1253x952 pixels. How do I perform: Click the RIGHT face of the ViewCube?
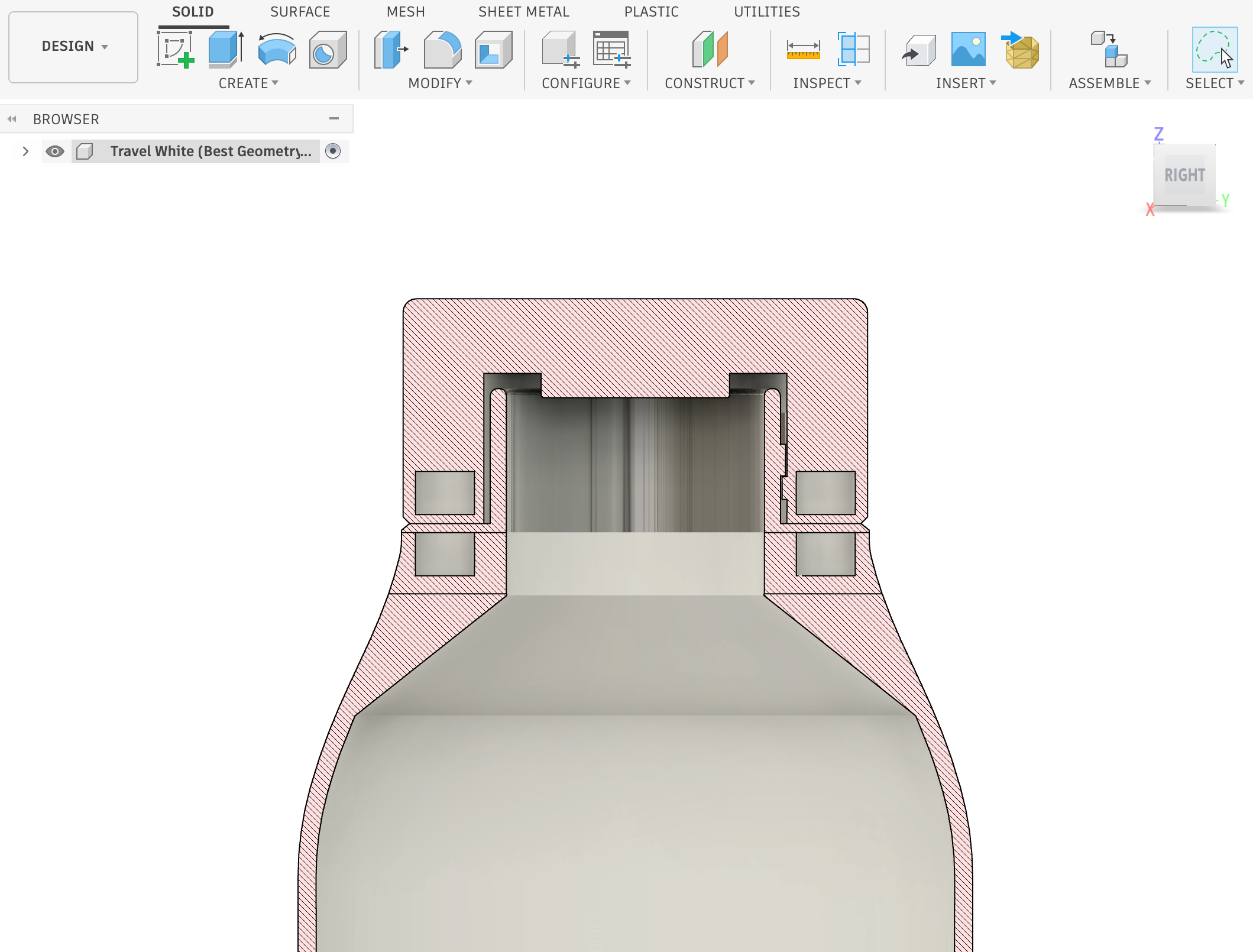(x=1184, y=175)
